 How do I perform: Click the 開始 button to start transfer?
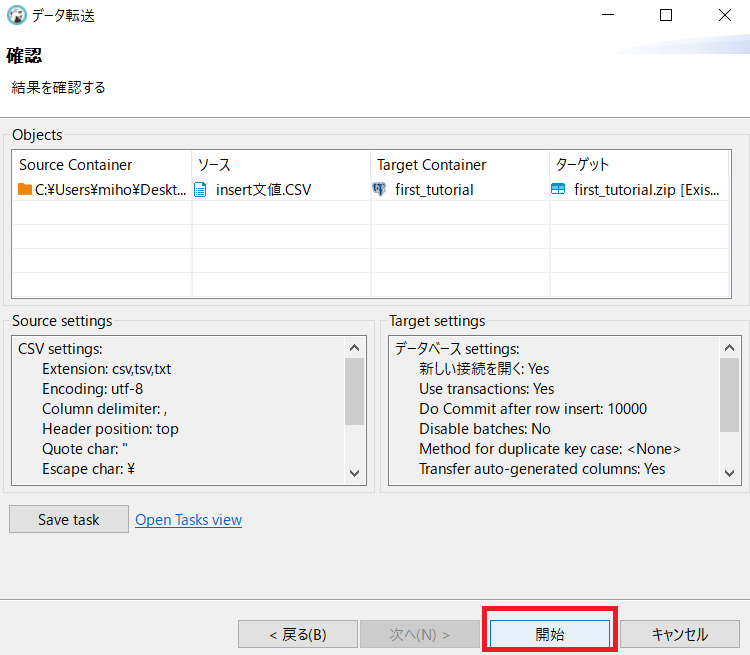(550, 634)
